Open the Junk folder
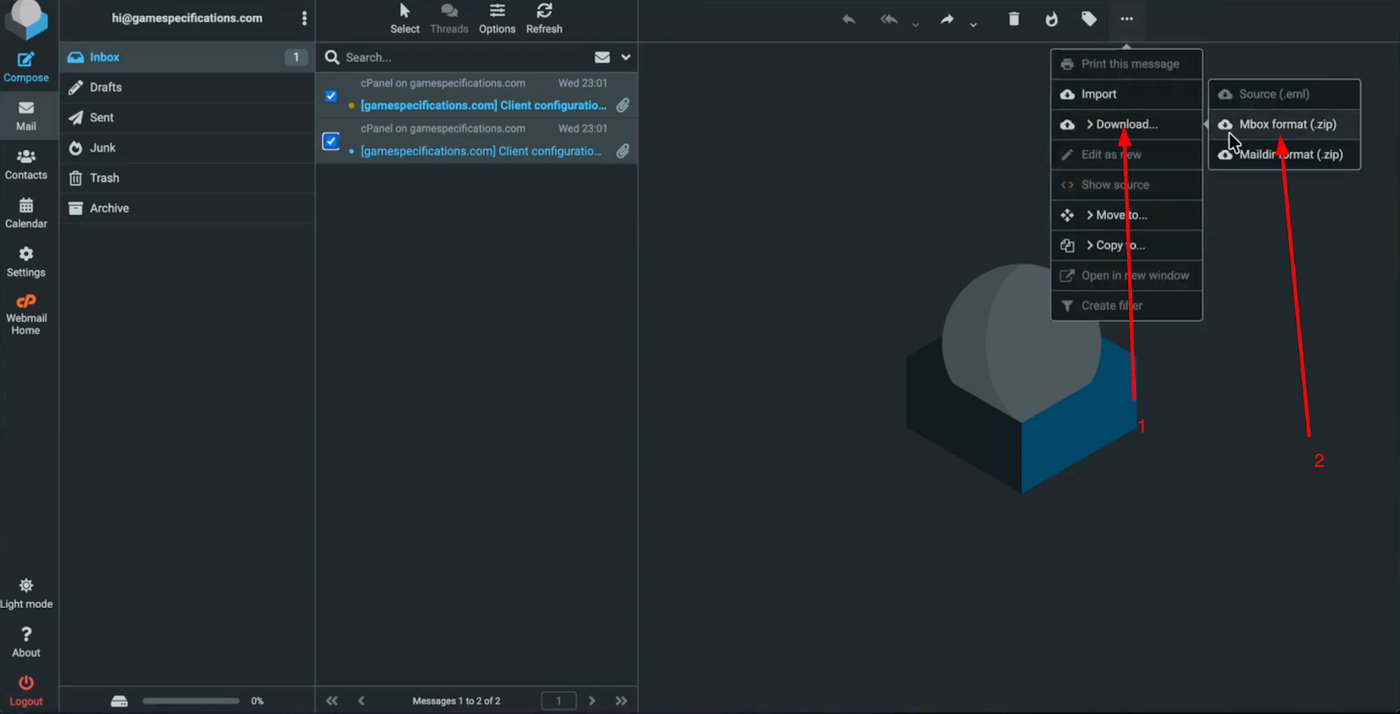Image resolution: width=1400 pixels, height=714 pixels. [x=102, y=148]
